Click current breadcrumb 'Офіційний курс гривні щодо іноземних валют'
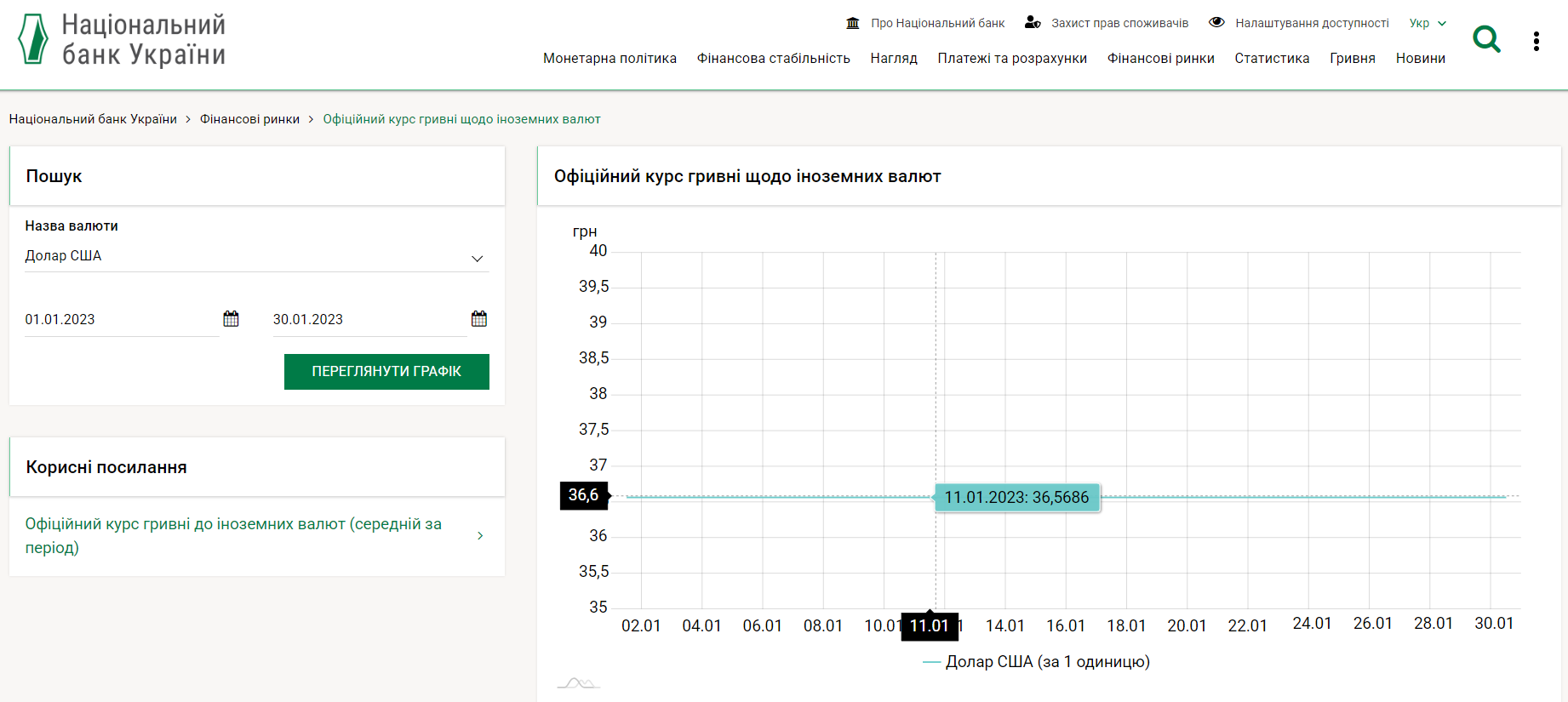1568x702 pixels. (461, 119)
